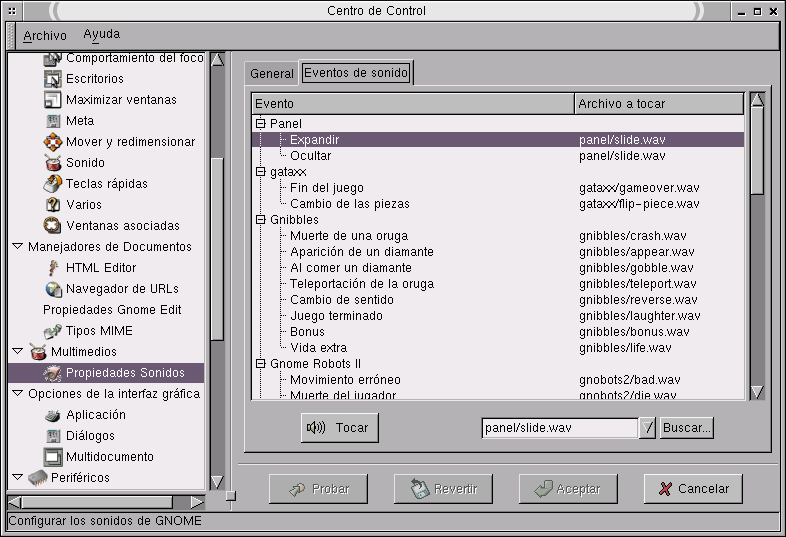
Task: Select Cambio de las piezas event
Action: point(498,204)
